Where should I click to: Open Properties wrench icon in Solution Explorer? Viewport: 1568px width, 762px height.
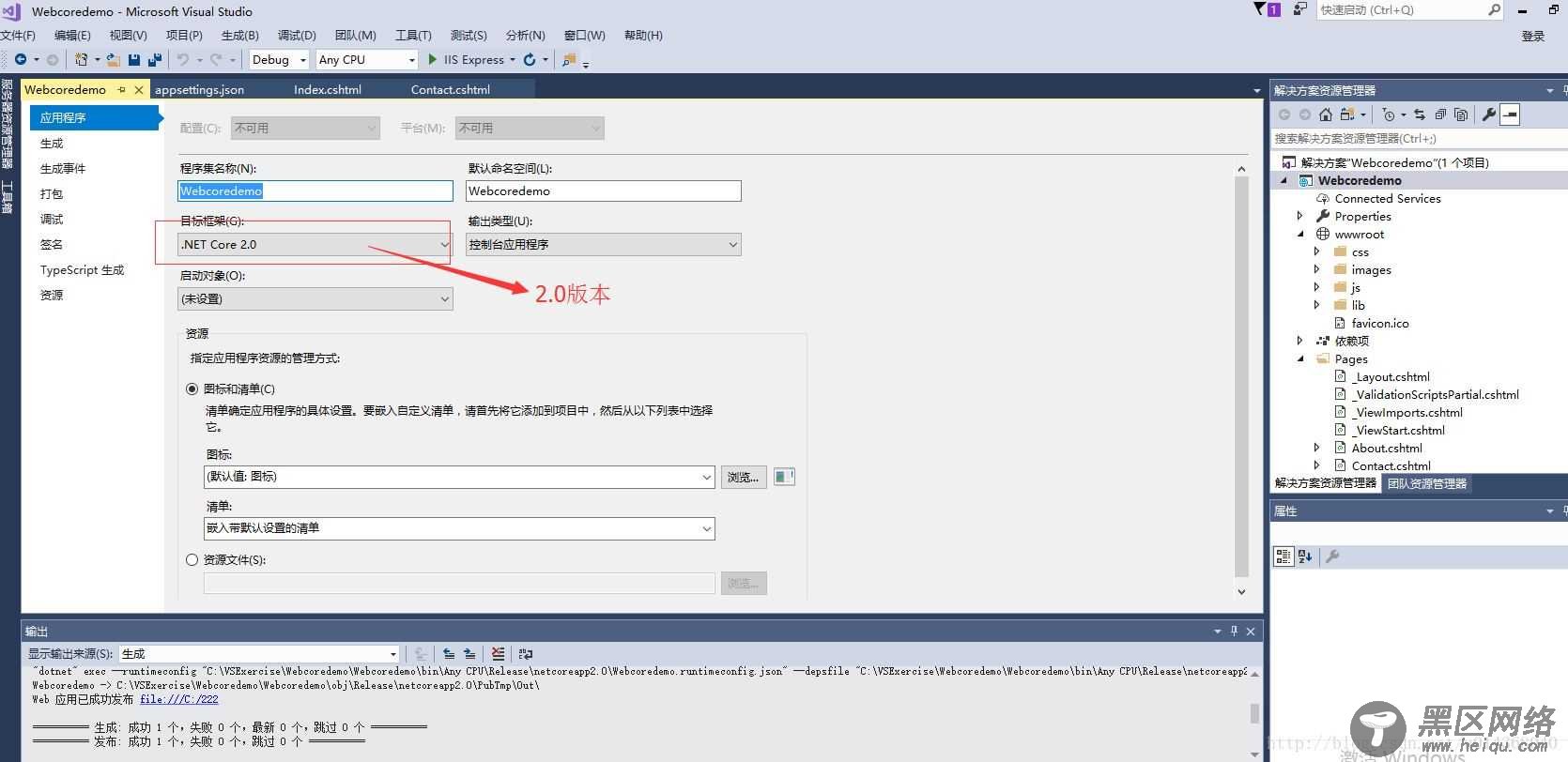click(x=1489, y=114)
